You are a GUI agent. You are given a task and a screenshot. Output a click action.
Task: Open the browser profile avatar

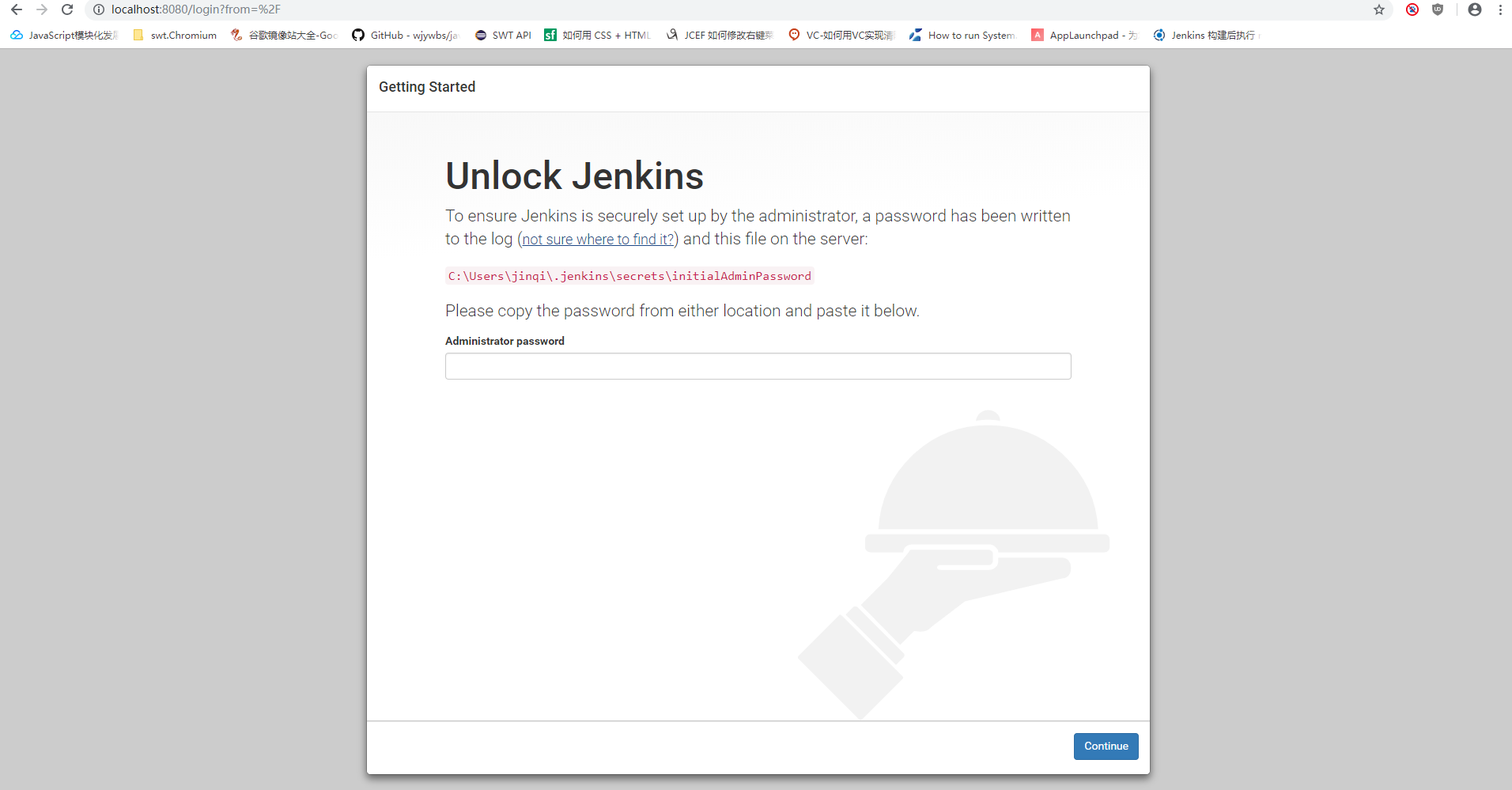pyautogui.click(x=1475, y=9)
